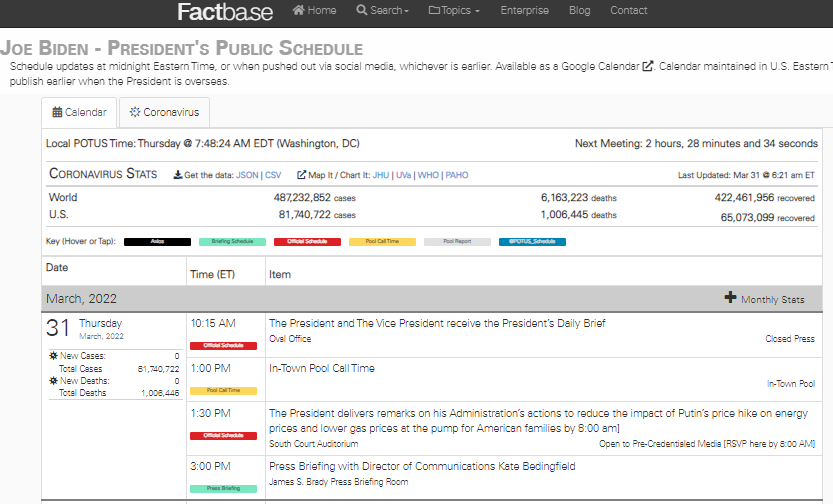833x504 pixels.
Task: Click the U.S. deaths count 1,006,445
Action: pyautogui.click(x=564, y=215)
